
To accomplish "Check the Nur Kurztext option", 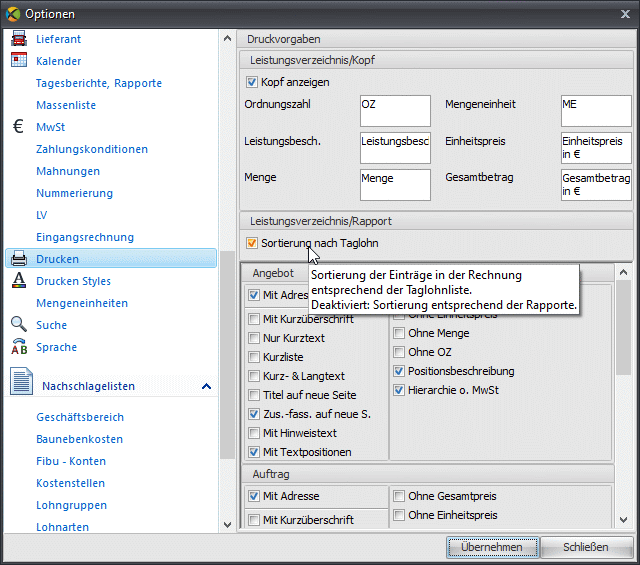I will 254,338.
